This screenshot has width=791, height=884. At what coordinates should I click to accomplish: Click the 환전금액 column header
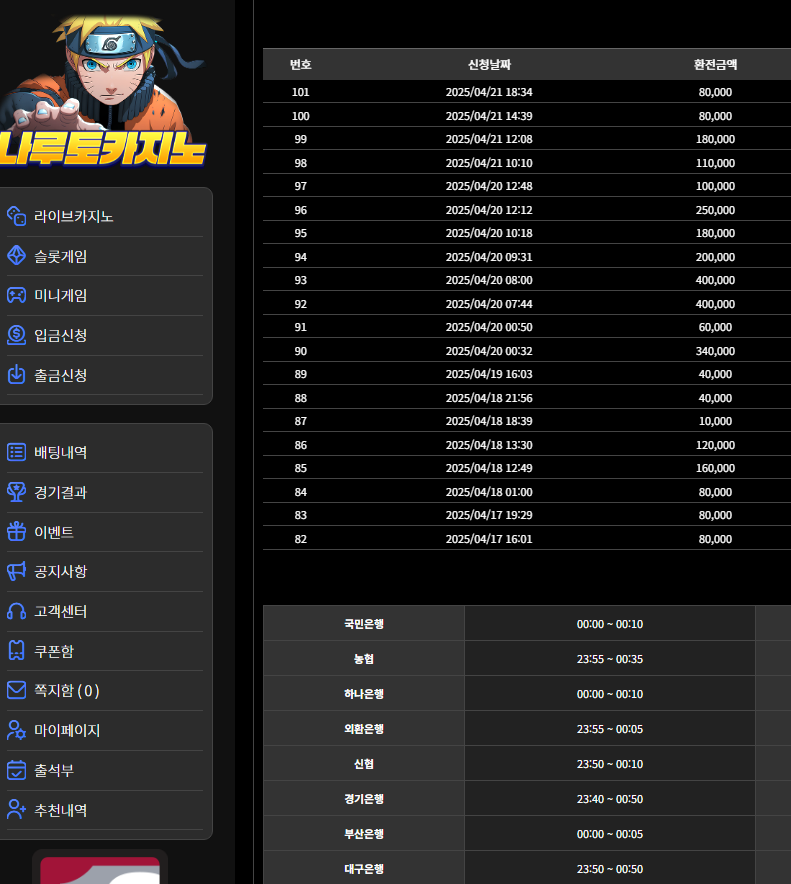[x=715, y=64]
